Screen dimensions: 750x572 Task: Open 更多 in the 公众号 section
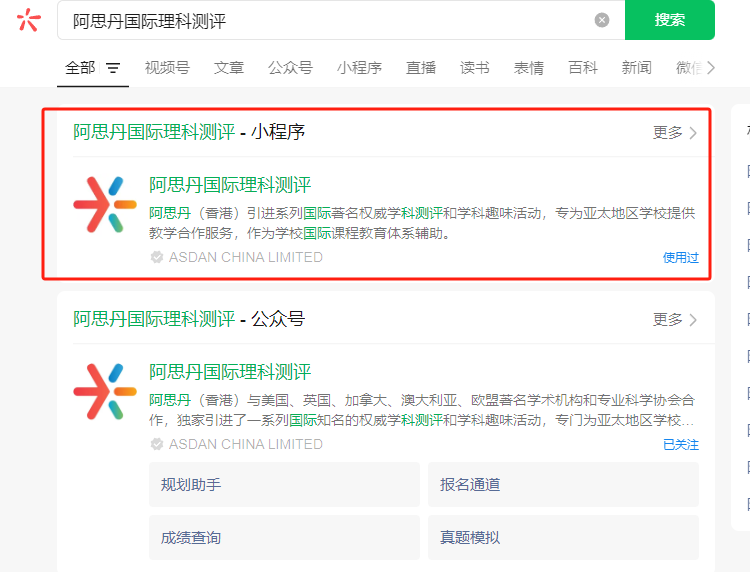coord(674,319)
